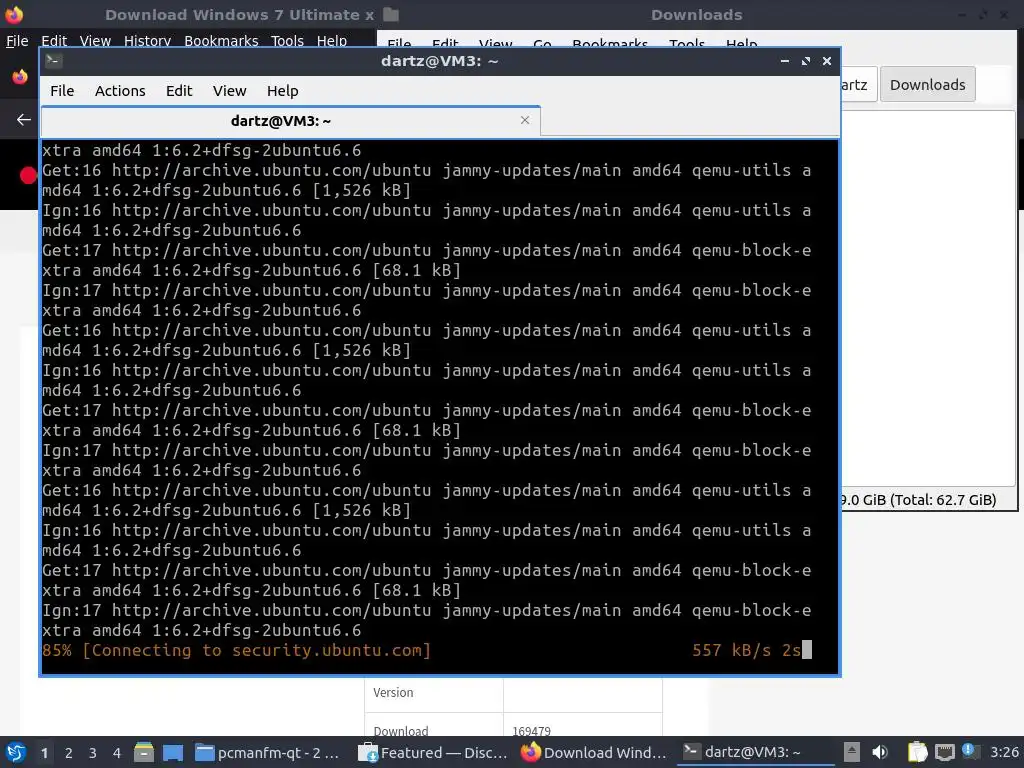Image resolution: width=1024 pixels, height=768 pixels.
Task: Switch to workspace 2
Action: coord(69,753)
